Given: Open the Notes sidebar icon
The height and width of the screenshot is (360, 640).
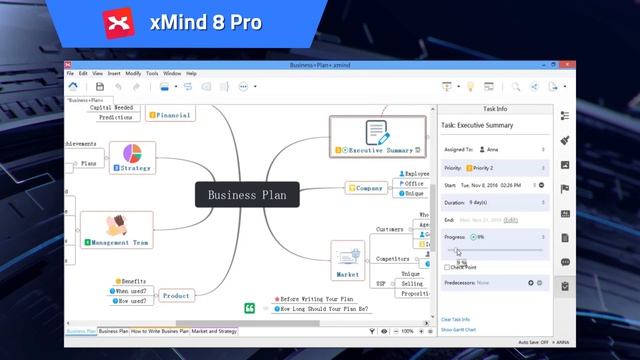Looking at the screenshot, I should (565, 238).
